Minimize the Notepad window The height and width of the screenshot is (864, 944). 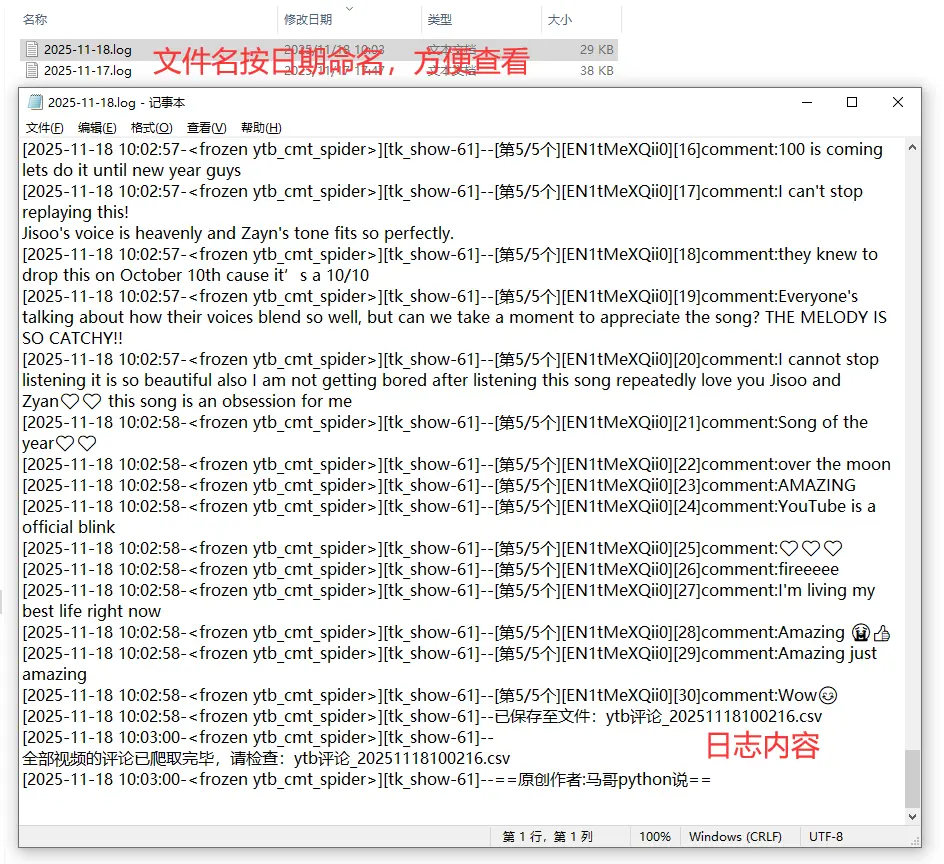(807, 102)
